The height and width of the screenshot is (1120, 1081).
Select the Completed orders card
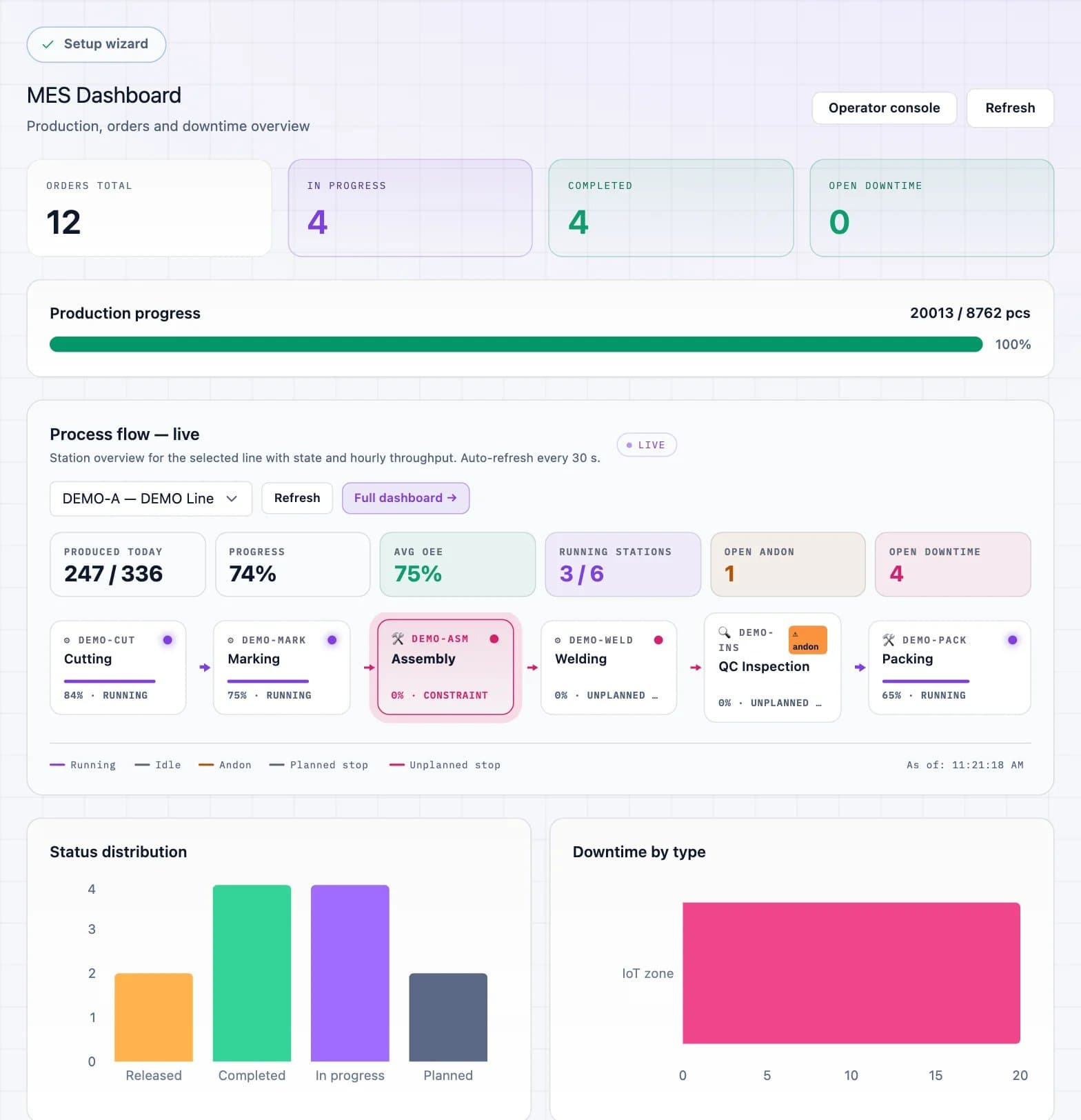(671, 208)
